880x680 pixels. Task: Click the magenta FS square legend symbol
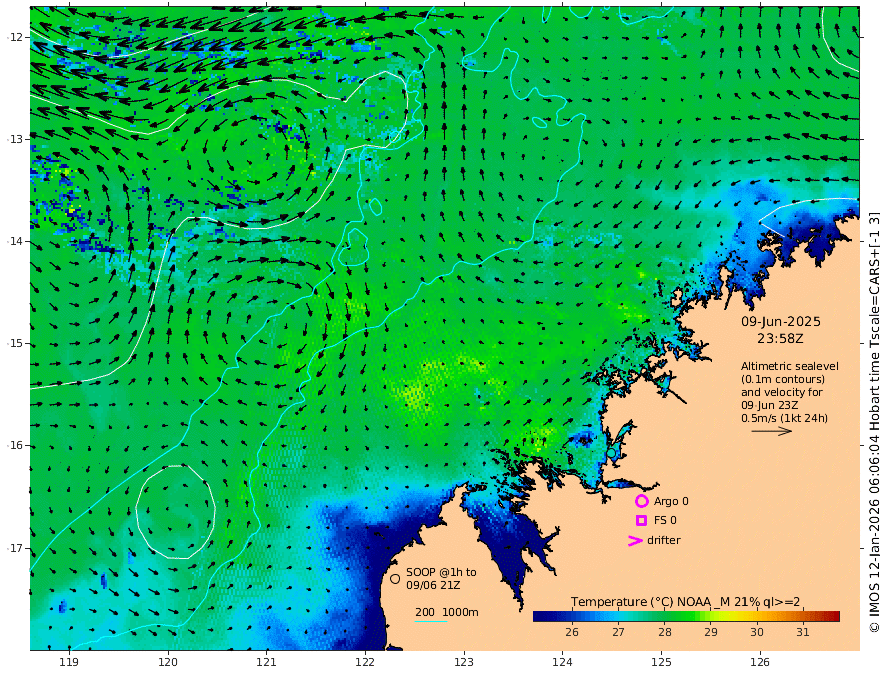point(641,521)
